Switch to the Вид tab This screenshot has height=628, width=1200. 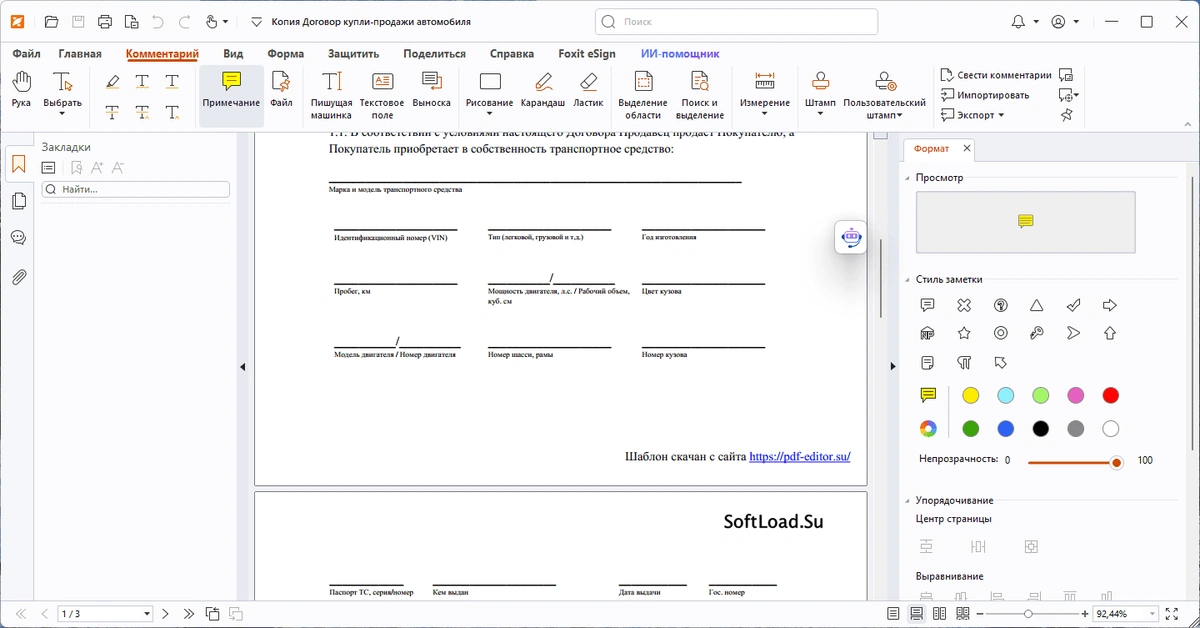[233, 54]
